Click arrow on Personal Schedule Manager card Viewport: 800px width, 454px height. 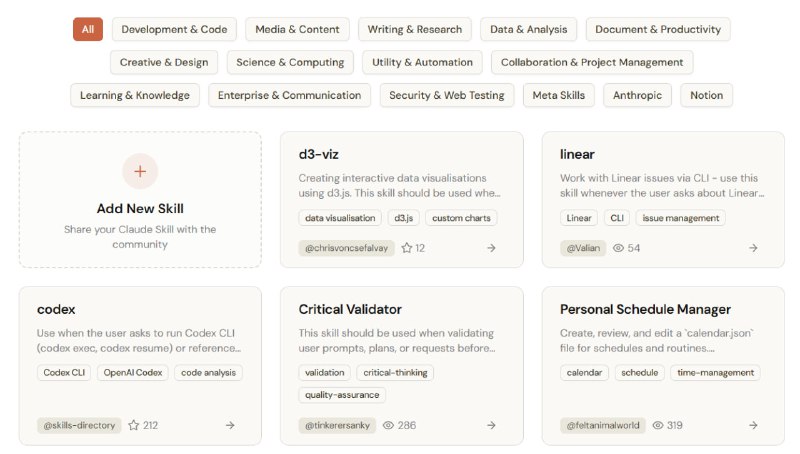[753, 425]
